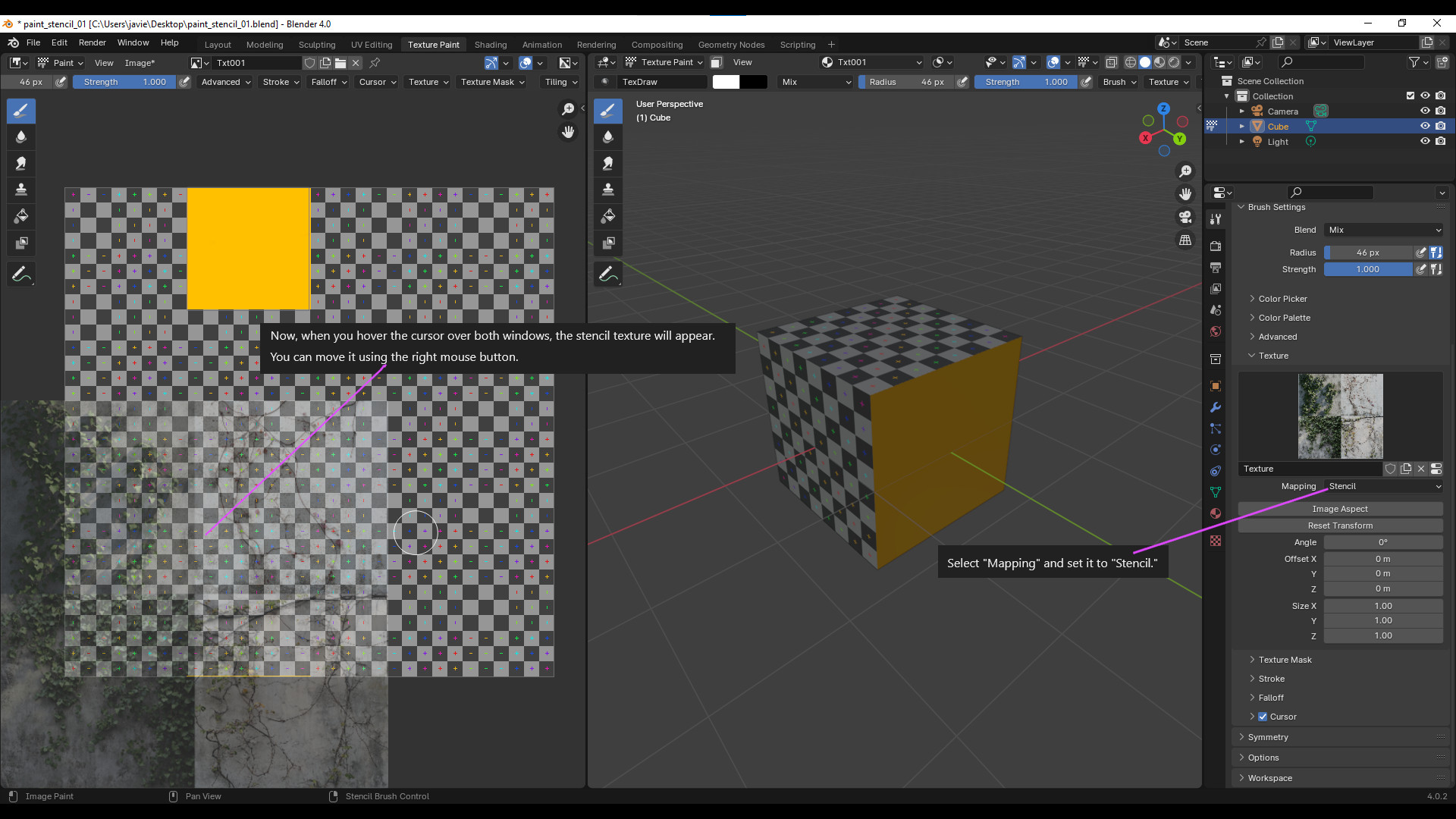Unlink the brush texture with X icon
The image size is (1456, 819).
coord(1421,469)
